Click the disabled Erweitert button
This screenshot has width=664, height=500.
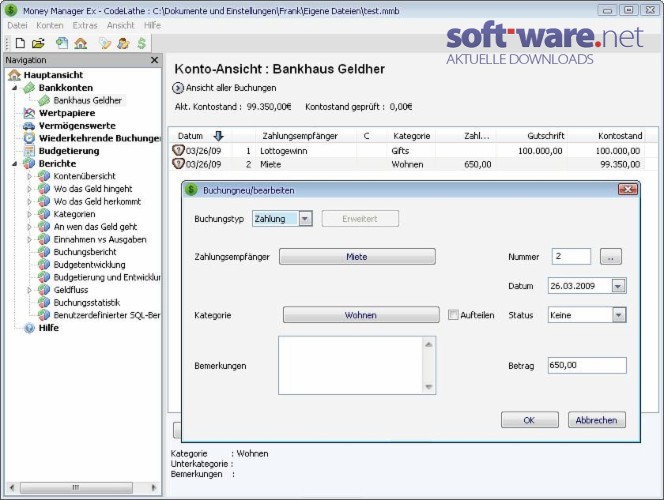[x=360, y=219]
